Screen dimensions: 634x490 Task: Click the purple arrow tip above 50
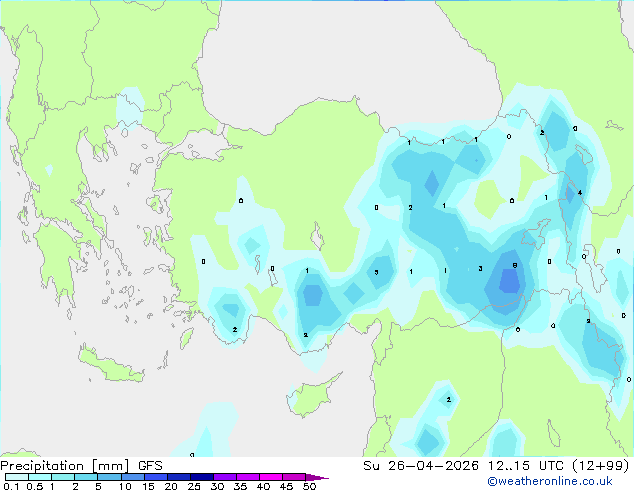pos(317,477)
